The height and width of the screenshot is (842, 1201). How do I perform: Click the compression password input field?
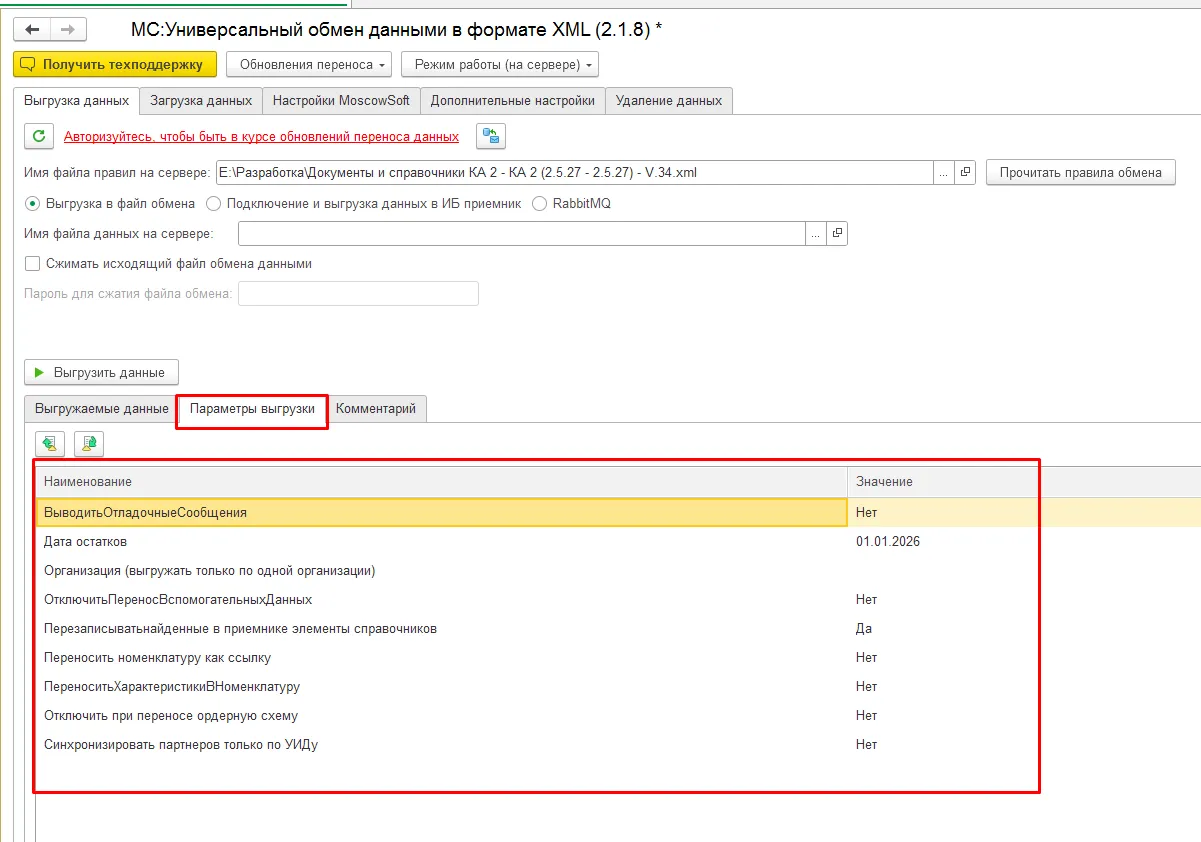pyautogui.click(x=358, y=293)
